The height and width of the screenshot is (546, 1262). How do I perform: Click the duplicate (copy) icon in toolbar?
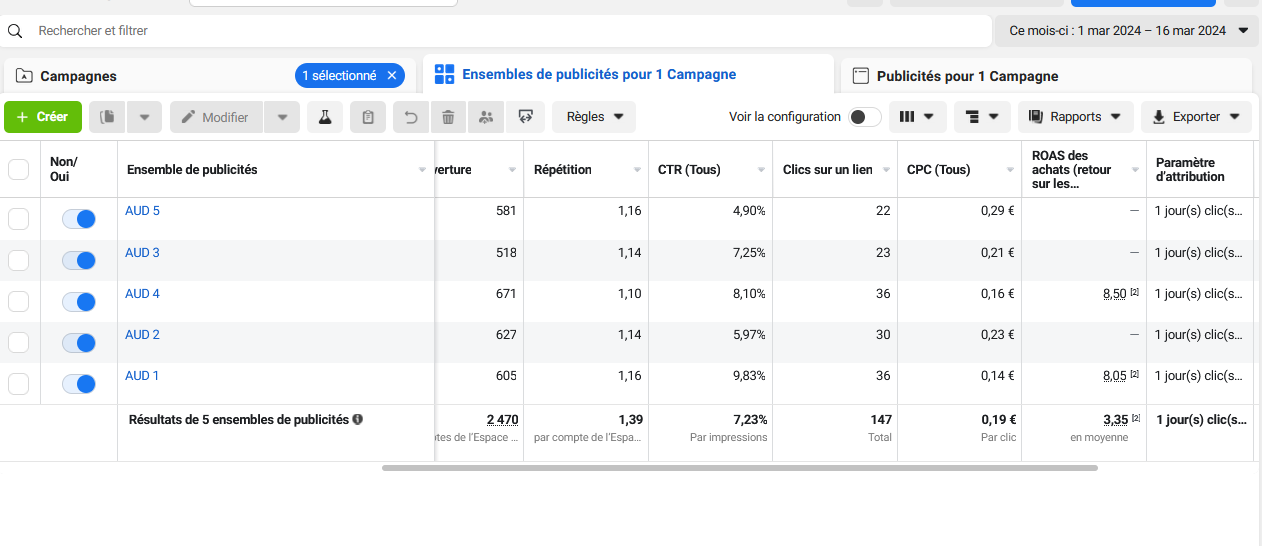[x=107, y=117]
